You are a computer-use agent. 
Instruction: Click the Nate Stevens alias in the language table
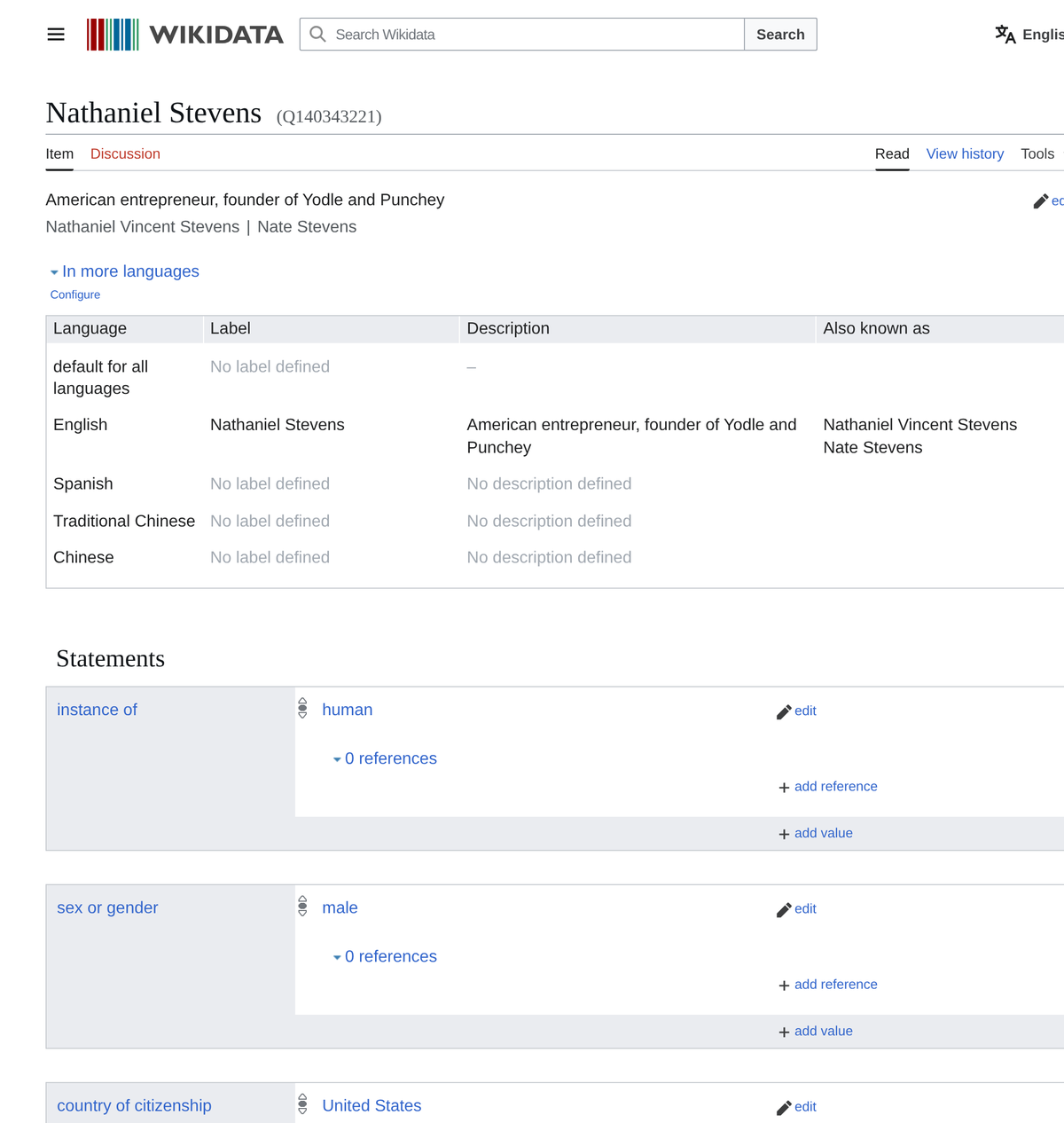click(x=872, y=448)
